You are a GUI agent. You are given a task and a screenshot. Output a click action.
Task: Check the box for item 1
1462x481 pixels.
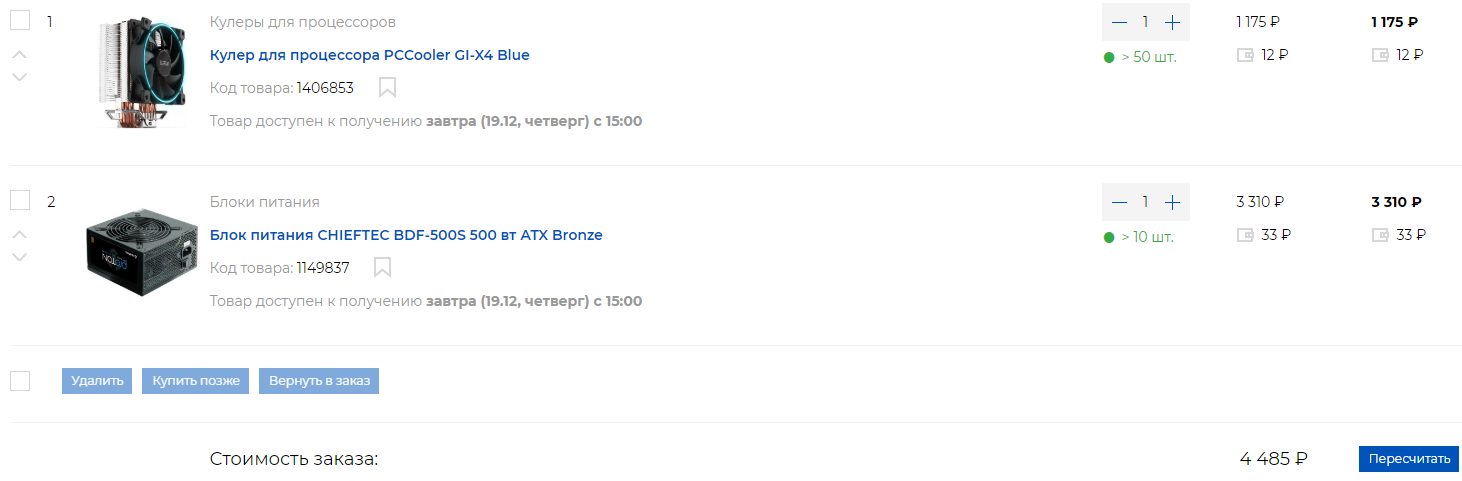point(20,21)
